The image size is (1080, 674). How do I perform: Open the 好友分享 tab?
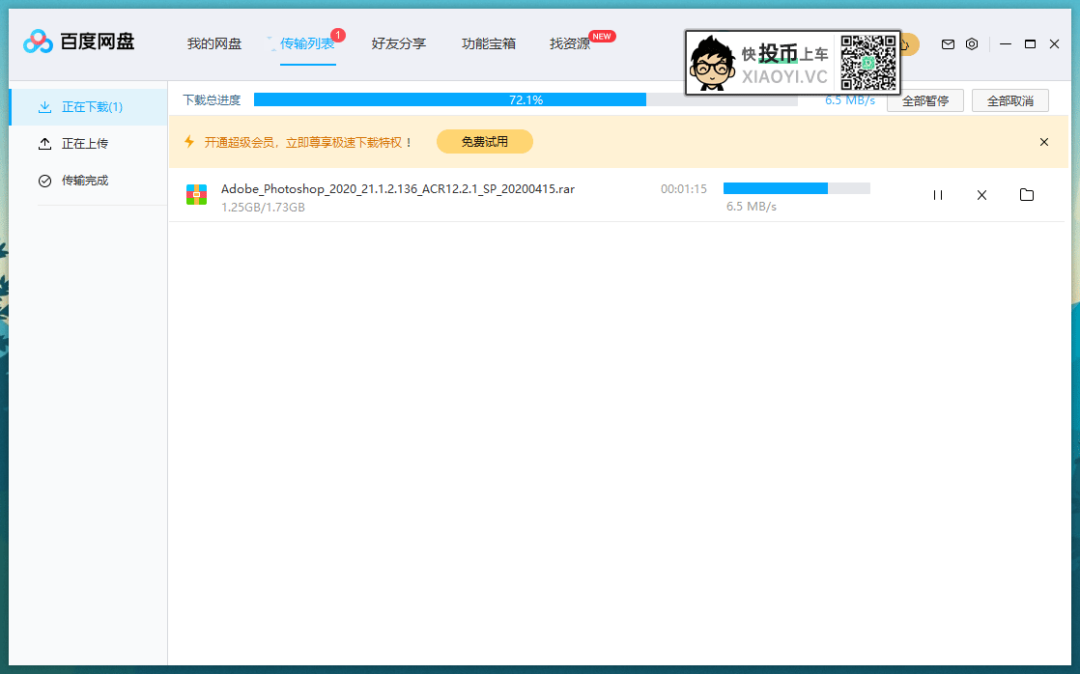point(398,43)
